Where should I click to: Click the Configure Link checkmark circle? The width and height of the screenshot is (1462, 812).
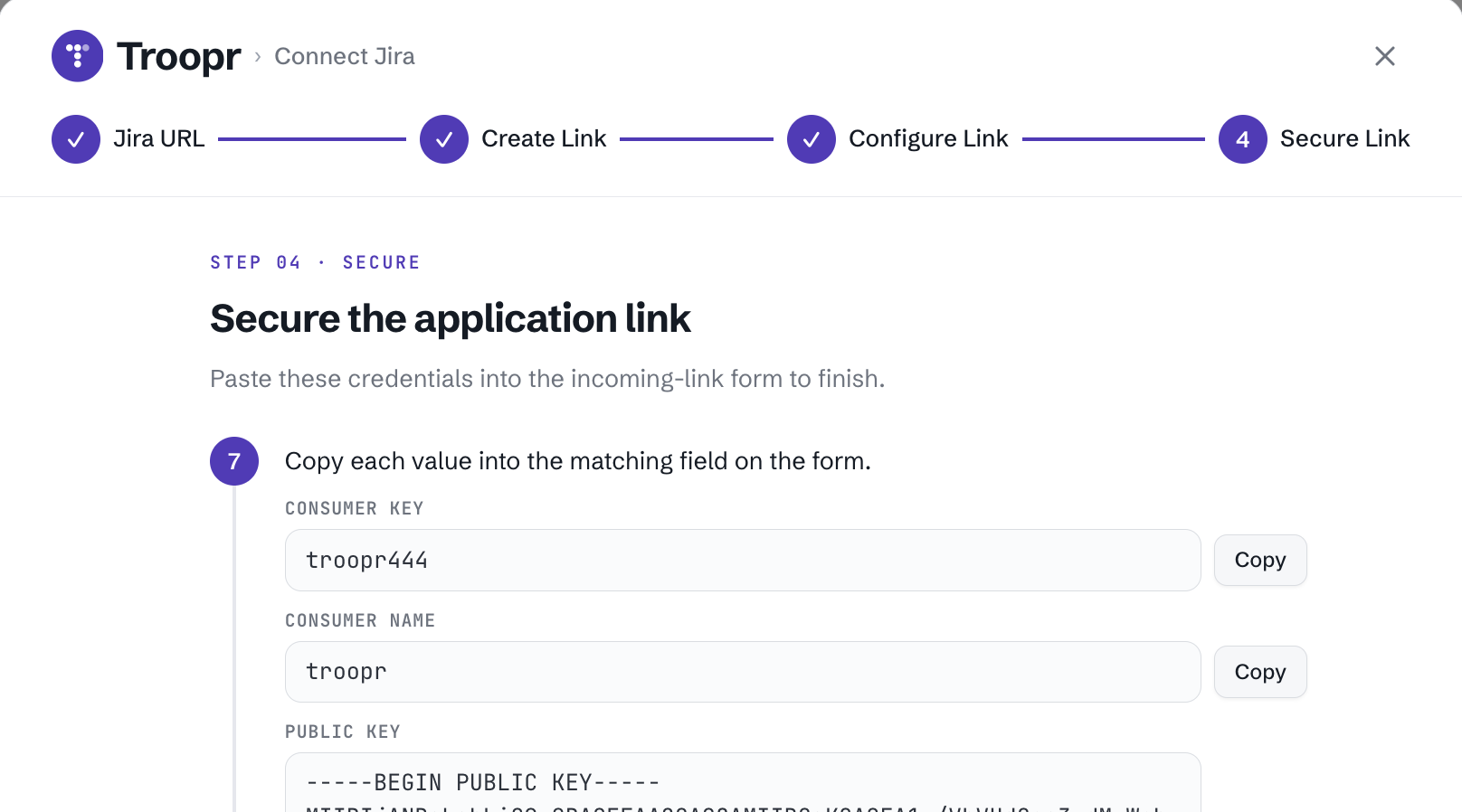[812, 139]
